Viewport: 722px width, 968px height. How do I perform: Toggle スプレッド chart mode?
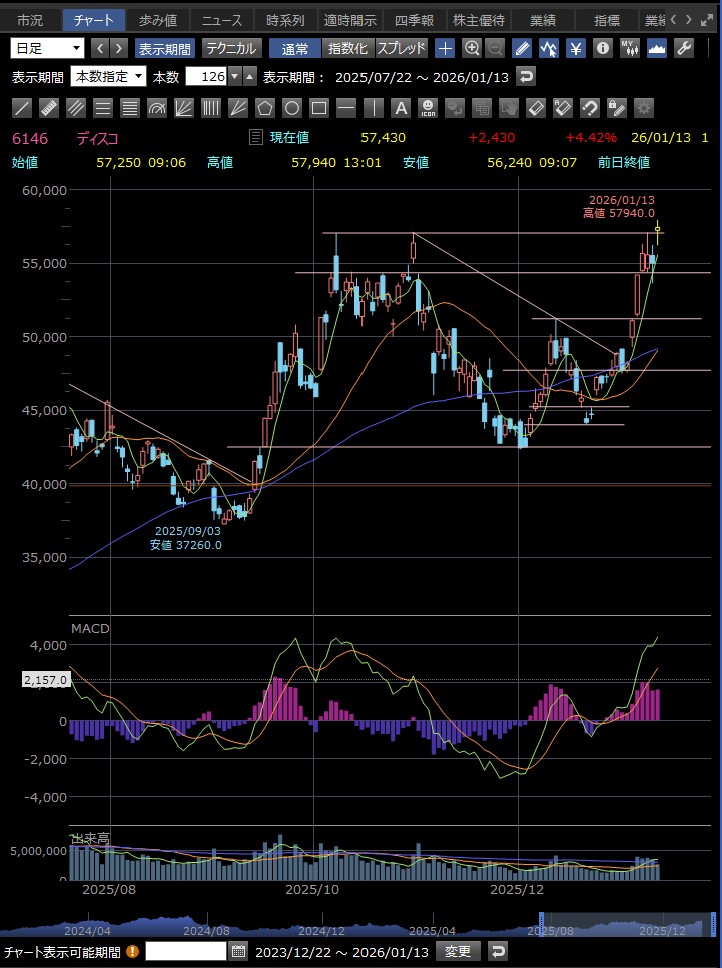pyautogui.click(x=402, y=48)
